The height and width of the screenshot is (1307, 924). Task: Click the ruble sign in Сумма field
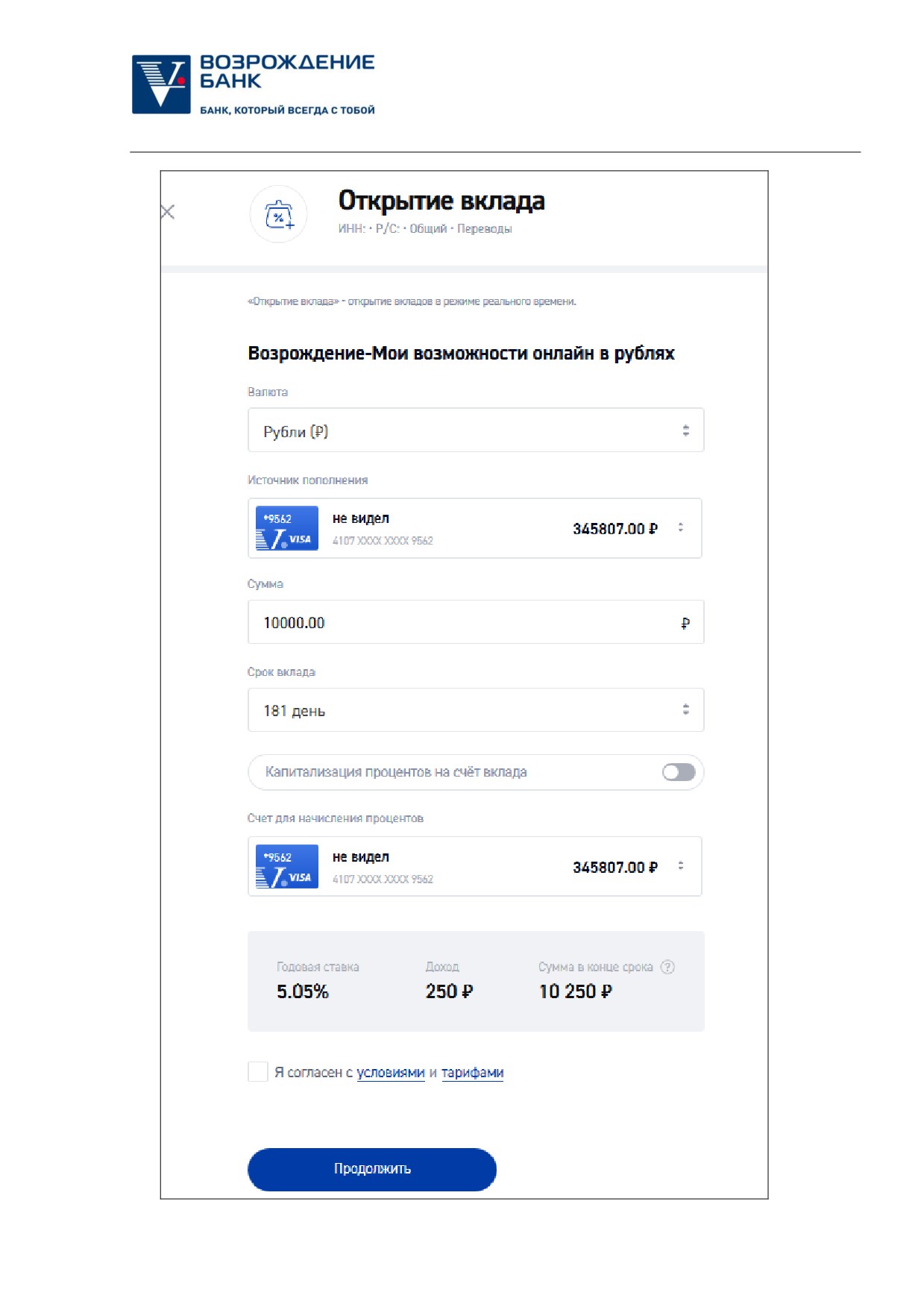[x=685, y=623]
